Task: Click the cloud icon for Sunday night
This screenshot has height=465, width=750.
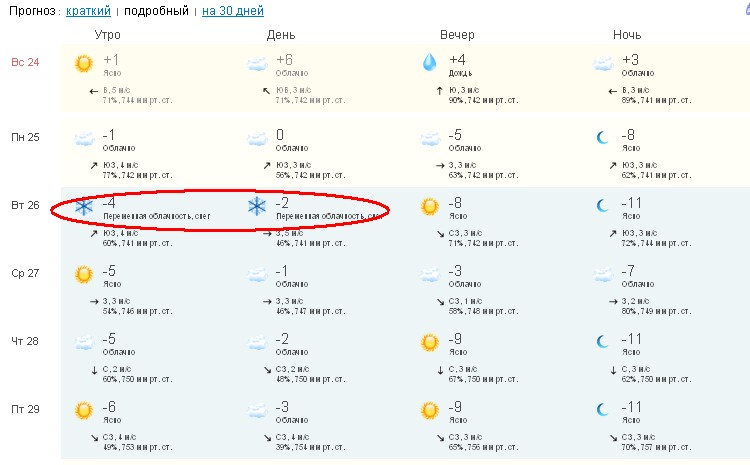Action: [x=602, y=64]
